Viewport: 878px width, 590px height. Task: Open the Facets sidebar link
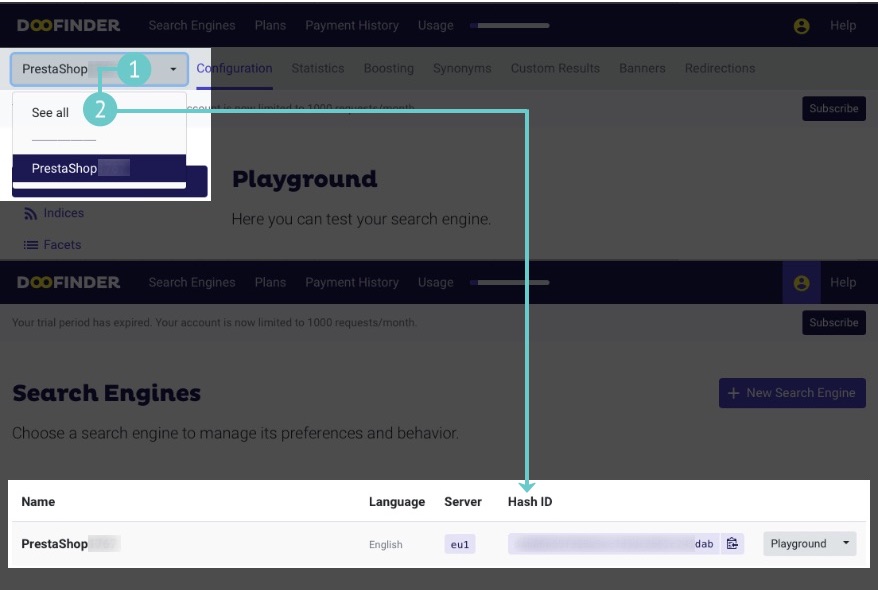(62, 245)
